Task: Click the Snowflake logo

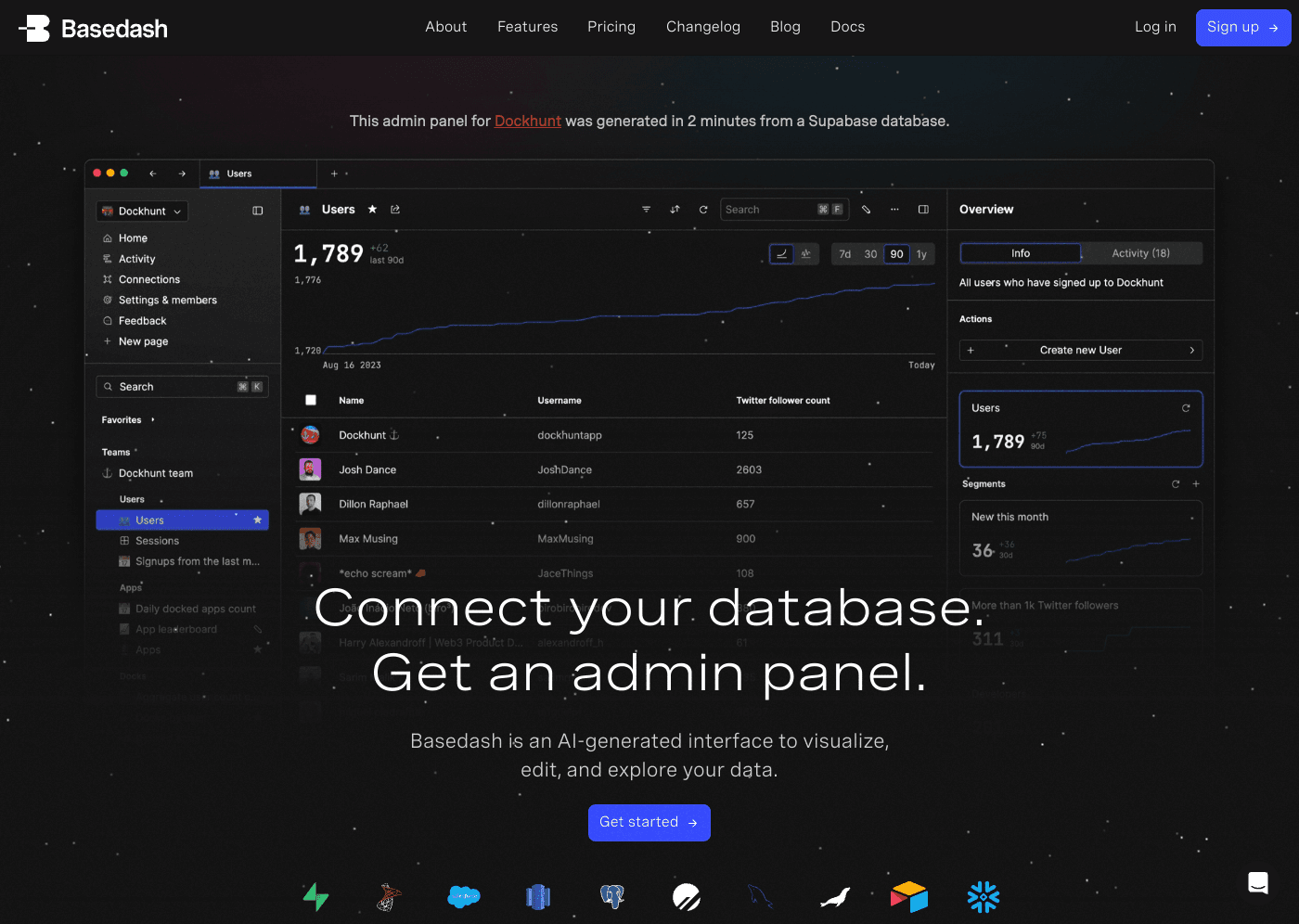Action: pos(984,896)
